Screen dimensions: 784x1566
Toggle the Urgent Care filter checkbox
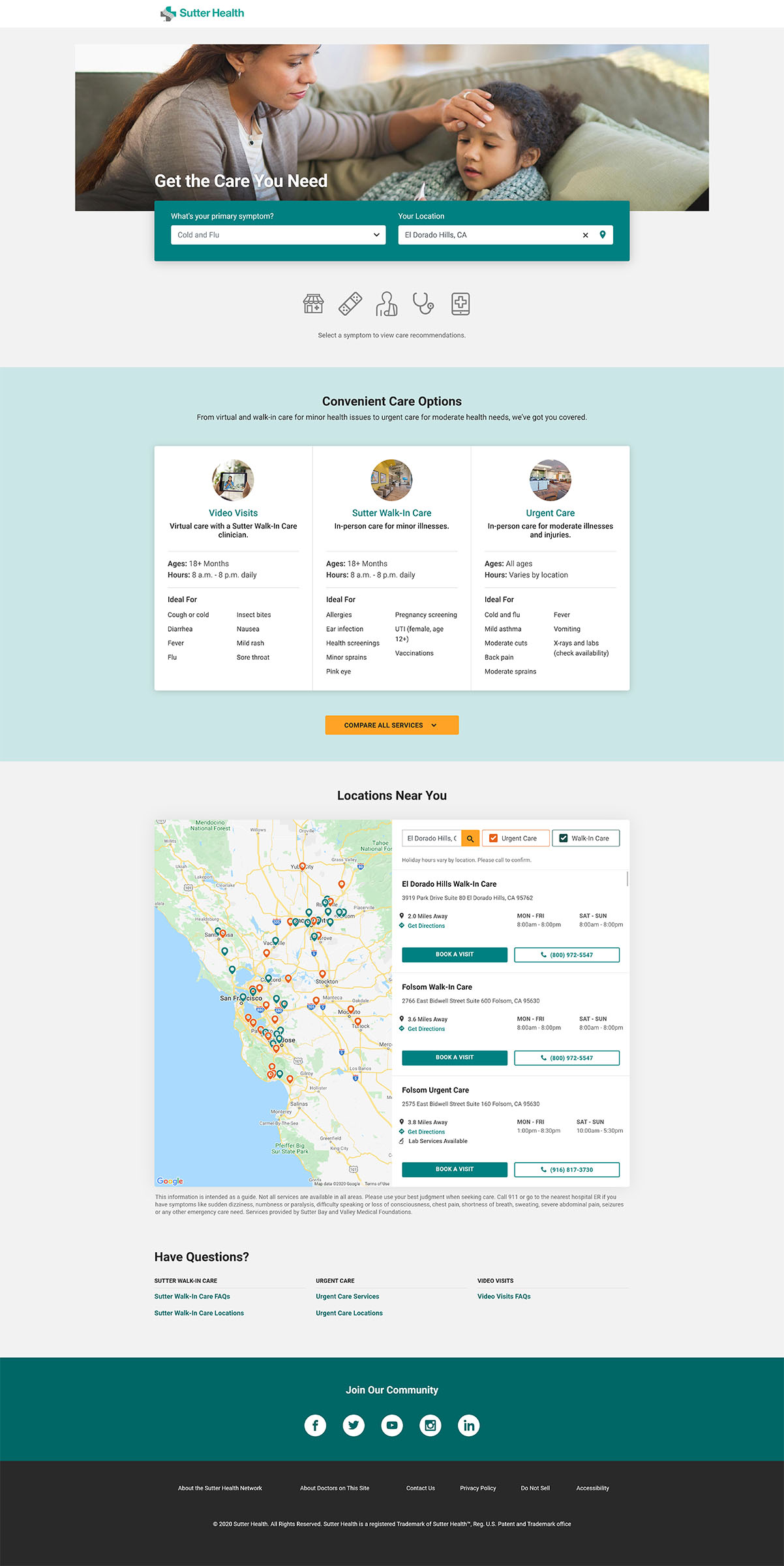pyautogui.click(x=494, y=838)
